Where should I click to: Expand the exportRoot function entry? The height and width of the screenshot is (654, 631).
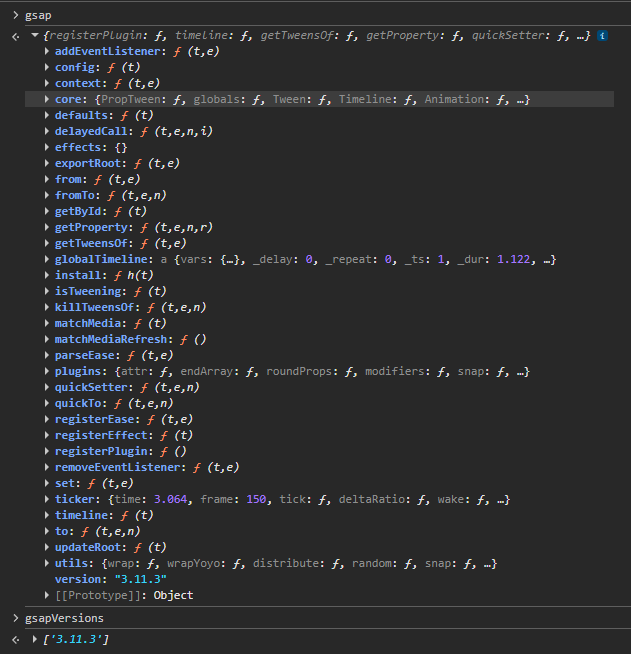(x=47, y=163)
